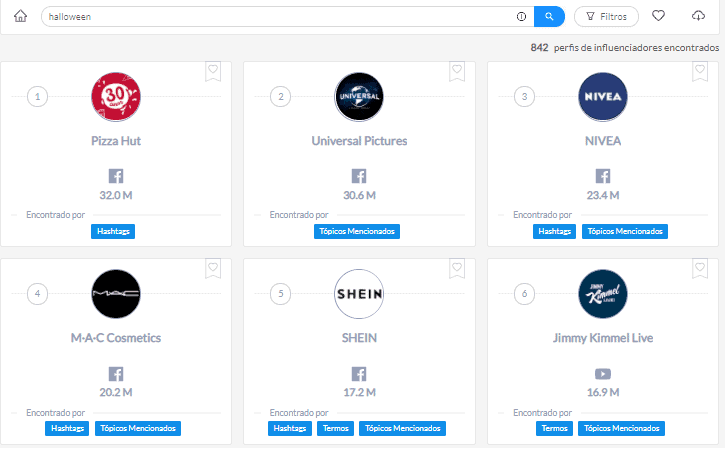Click Hashtags tag on Pizza Hut card
This screenshot has height=459, width=728.
point(112,231)
